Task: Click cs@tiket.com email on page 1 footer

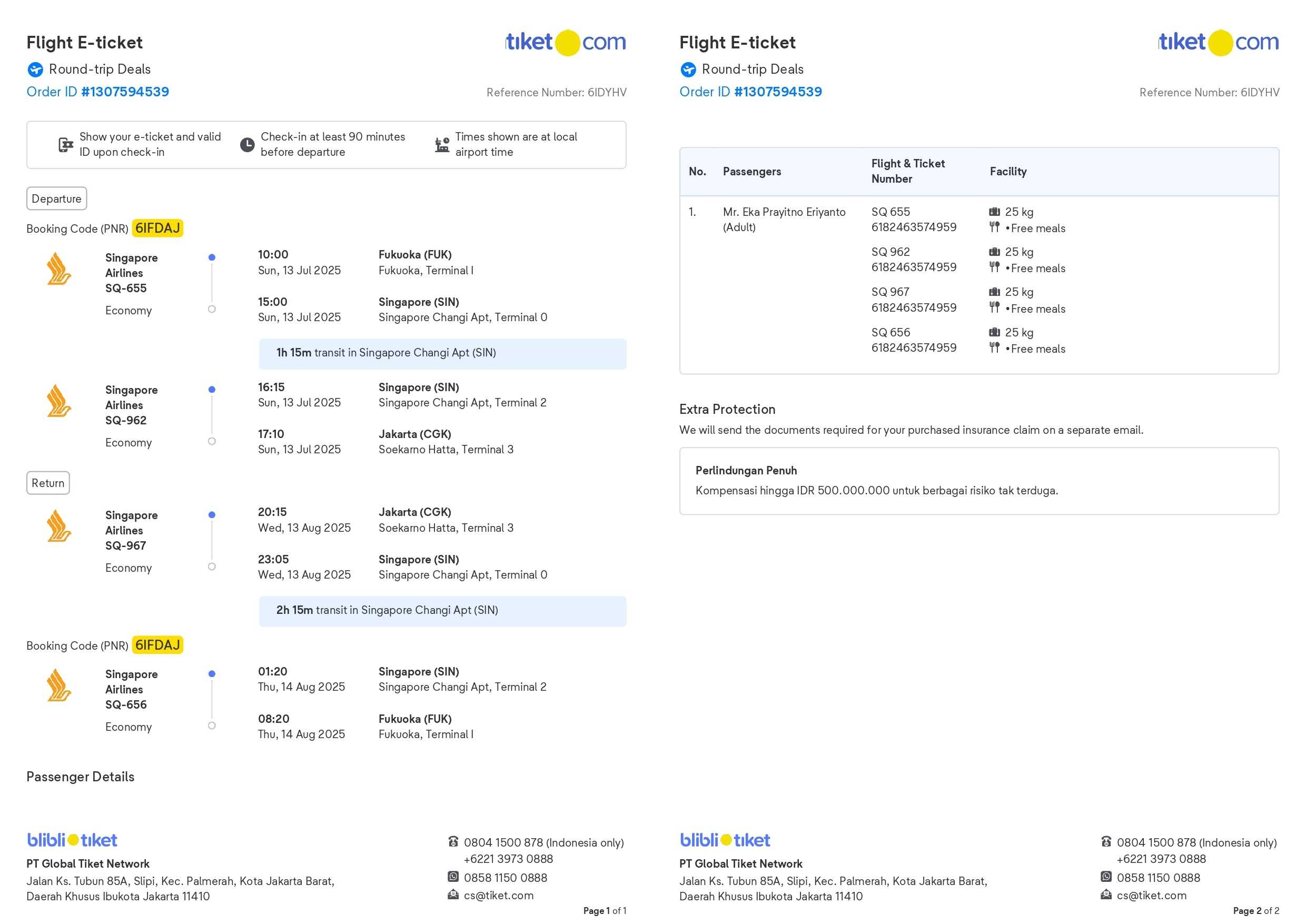Action: tap(499, 895)
